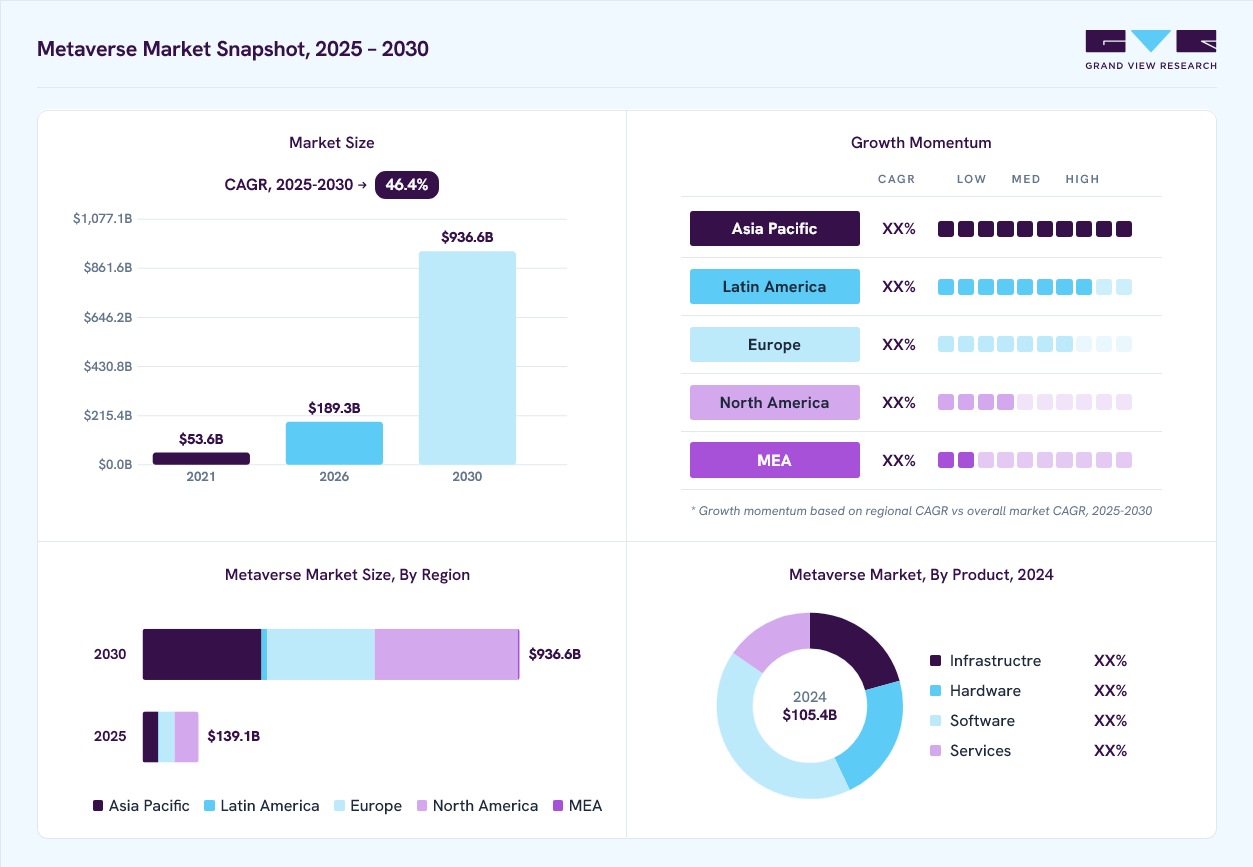Click the Software legend swatch

[935, 721]
